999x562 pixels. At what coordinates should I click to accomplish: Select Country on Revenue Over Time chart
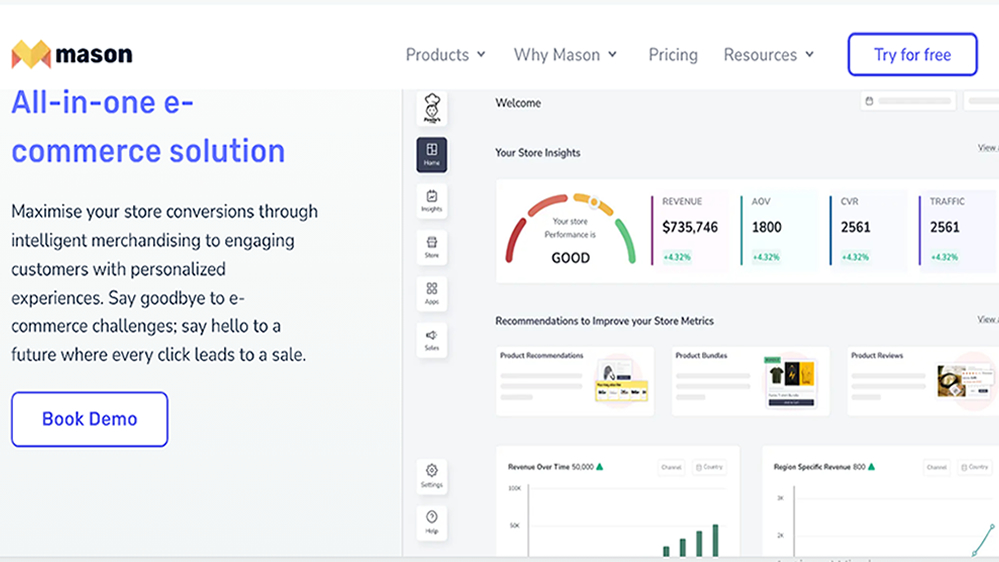pyautogui.click(x=708, y=467)
